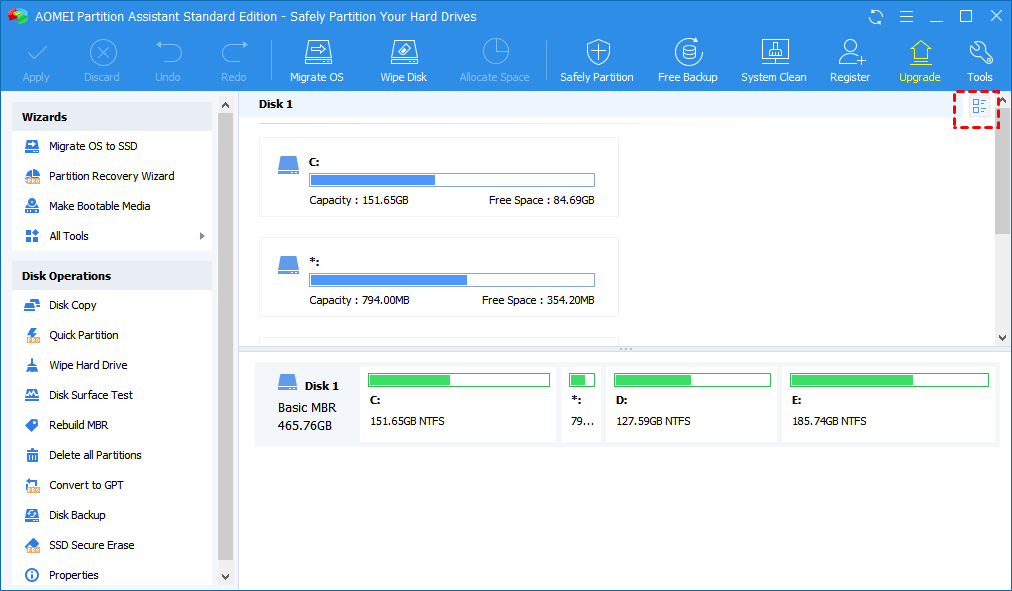Viewport: 1012px width, 591px height.
Task: Select Make Bootable Media
Action: tap(99, 206)
